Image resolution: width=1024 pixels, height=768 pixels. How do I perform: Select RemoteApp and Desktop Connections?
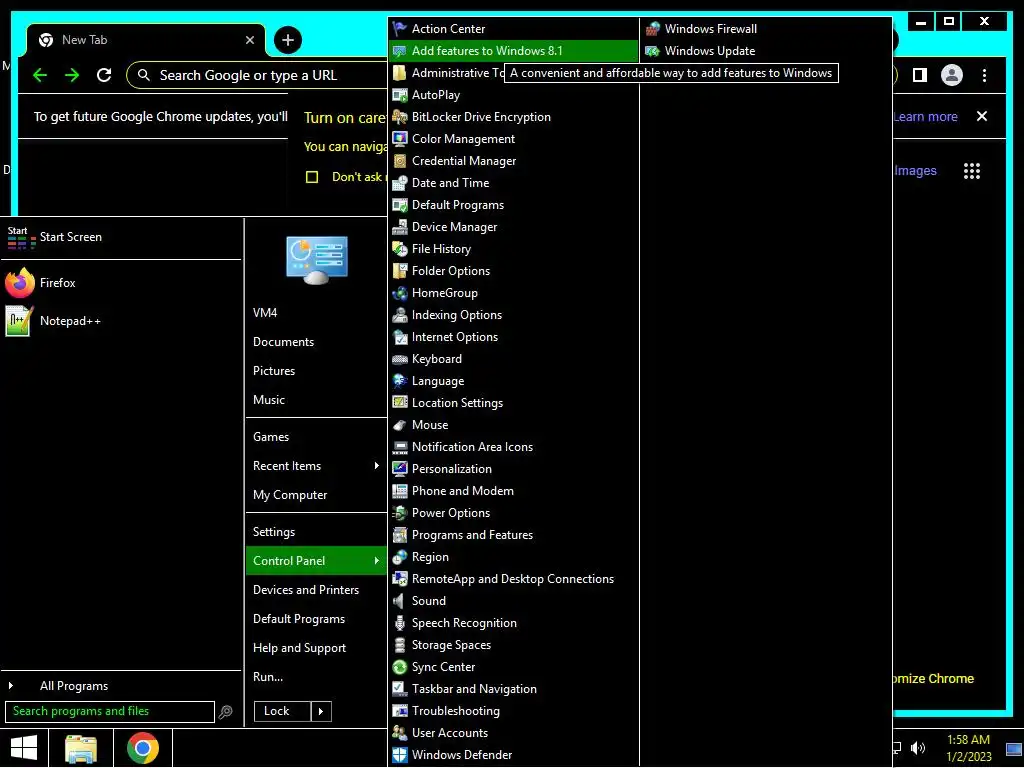pyautogui.click(x=513, y=579)
